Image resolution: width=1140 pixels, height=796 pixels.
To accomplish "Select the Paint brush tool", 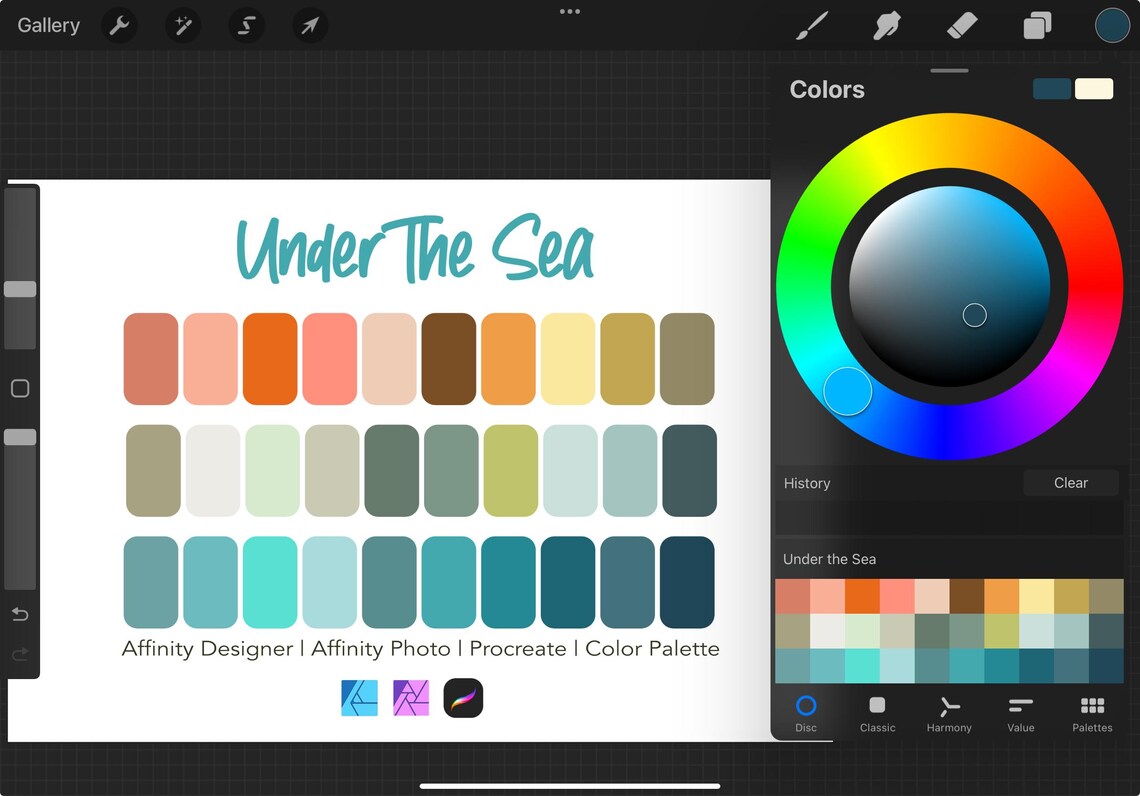I will pos(812,25).
